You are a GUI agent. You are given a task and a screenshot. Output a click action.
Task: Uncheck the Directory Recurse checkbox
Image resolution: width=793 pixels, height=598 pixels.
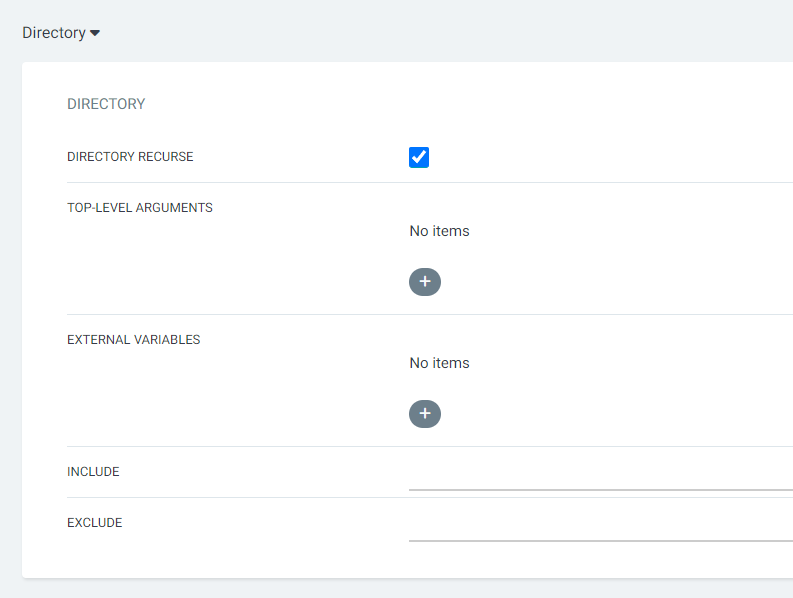click(x=419, y=157)
